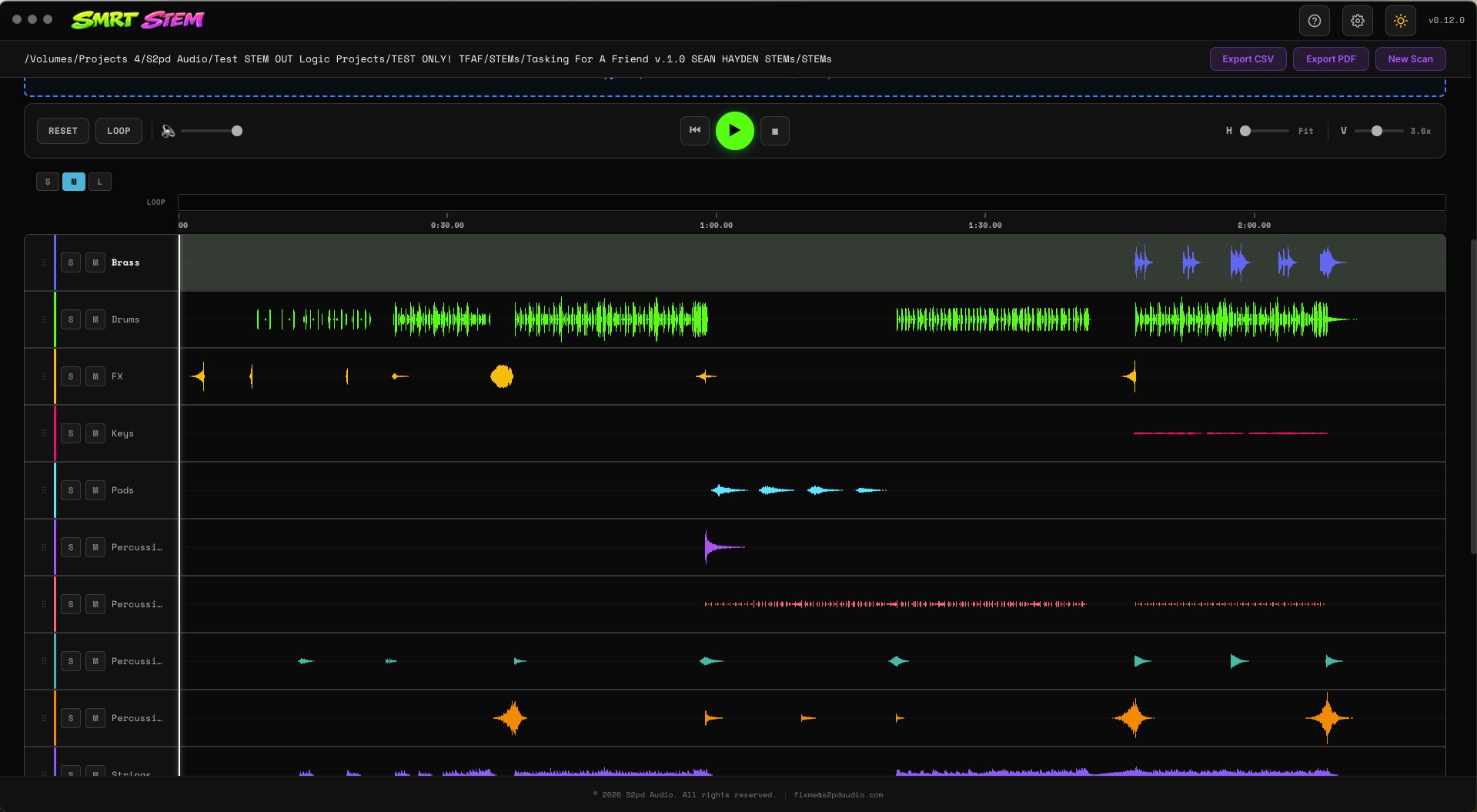The height and width of the screenshot is (812, 1477).
Task: Click the Export CSV button
Action: tap(1248, 58)
